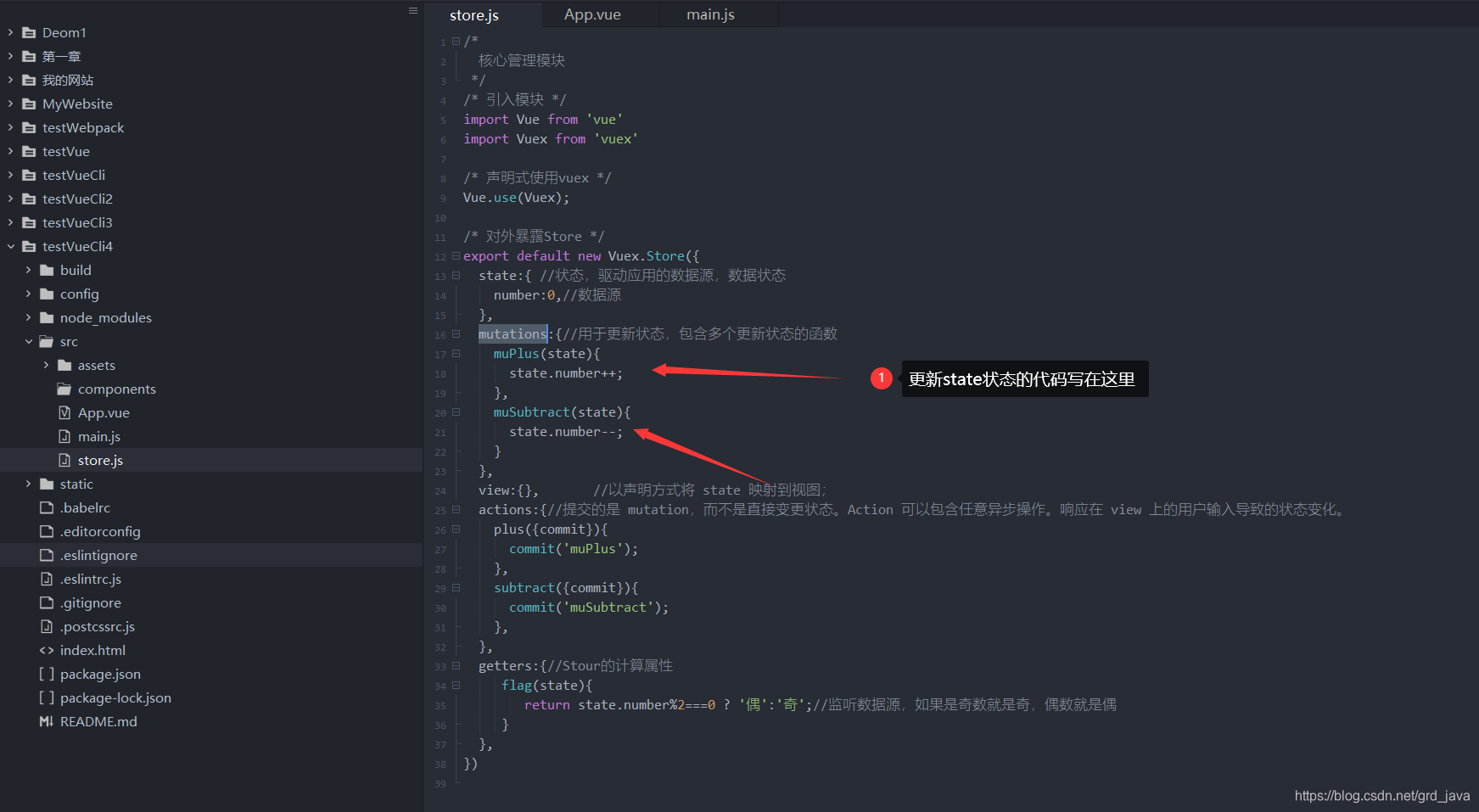Image resolution: width=1479 pixels, height=812 pixels.
Task: Fold the comment block at line 1
Action: click(456, 41)
